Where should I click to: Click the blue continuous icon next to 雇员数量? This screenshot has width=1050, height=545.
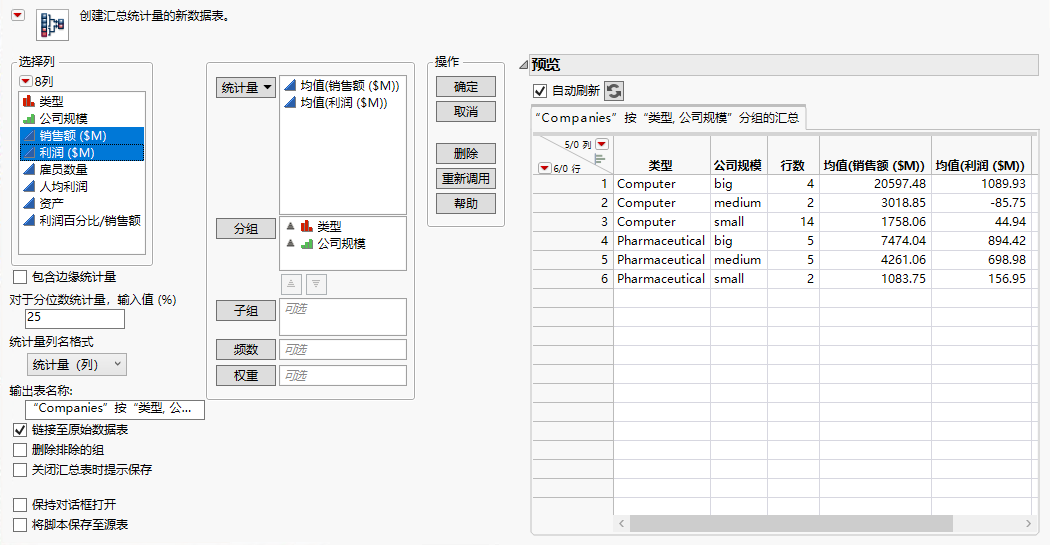[29, 169]
